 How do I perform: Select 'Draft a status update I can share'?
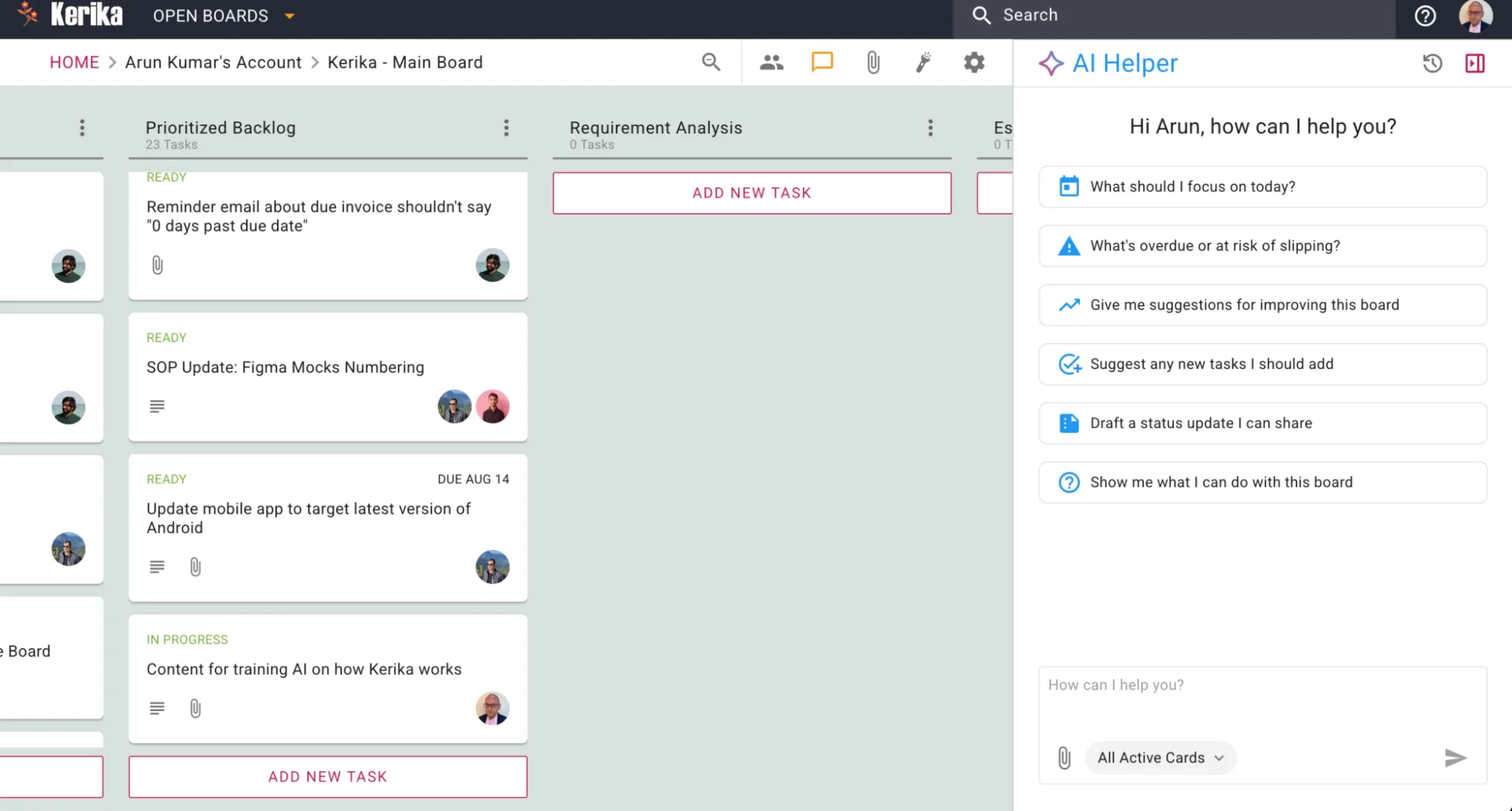point(1262,423)
